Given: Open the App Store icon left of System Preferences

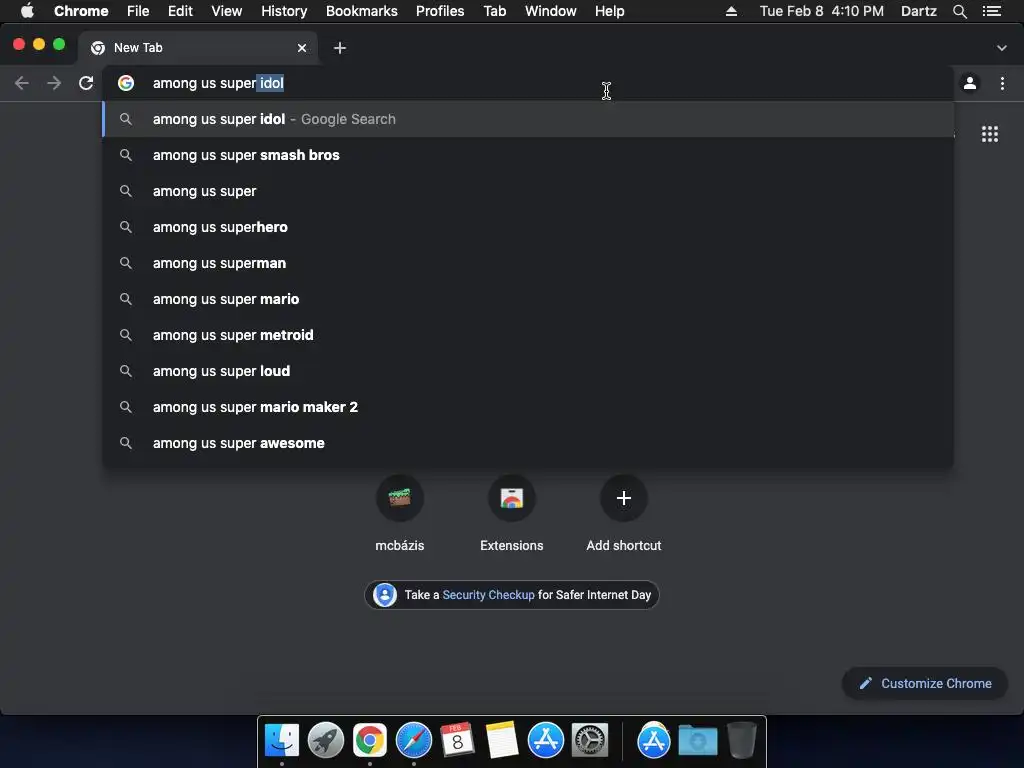Looking at the screenshot, I should click(545, 741).
